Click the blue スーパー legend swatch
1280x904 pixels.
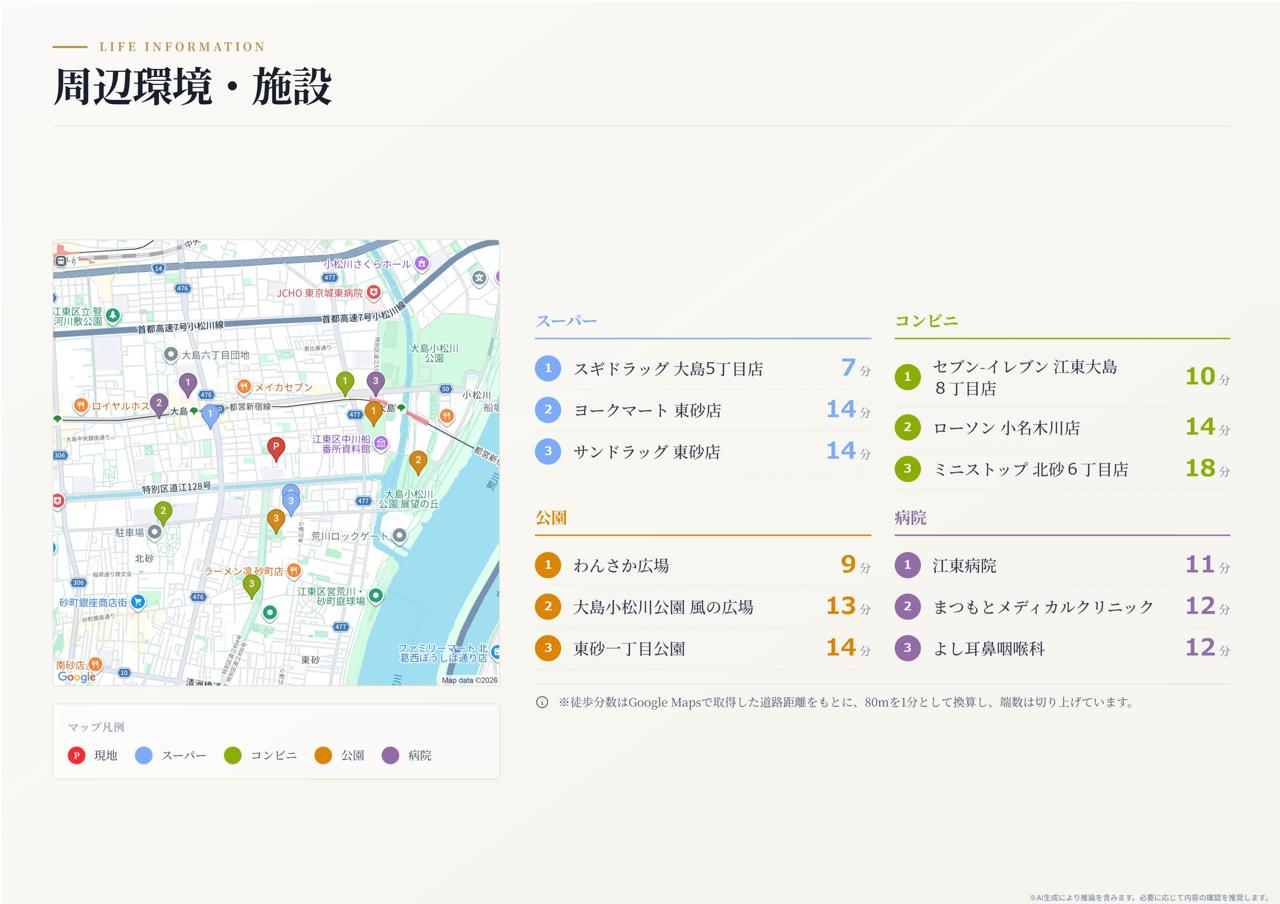144,755
